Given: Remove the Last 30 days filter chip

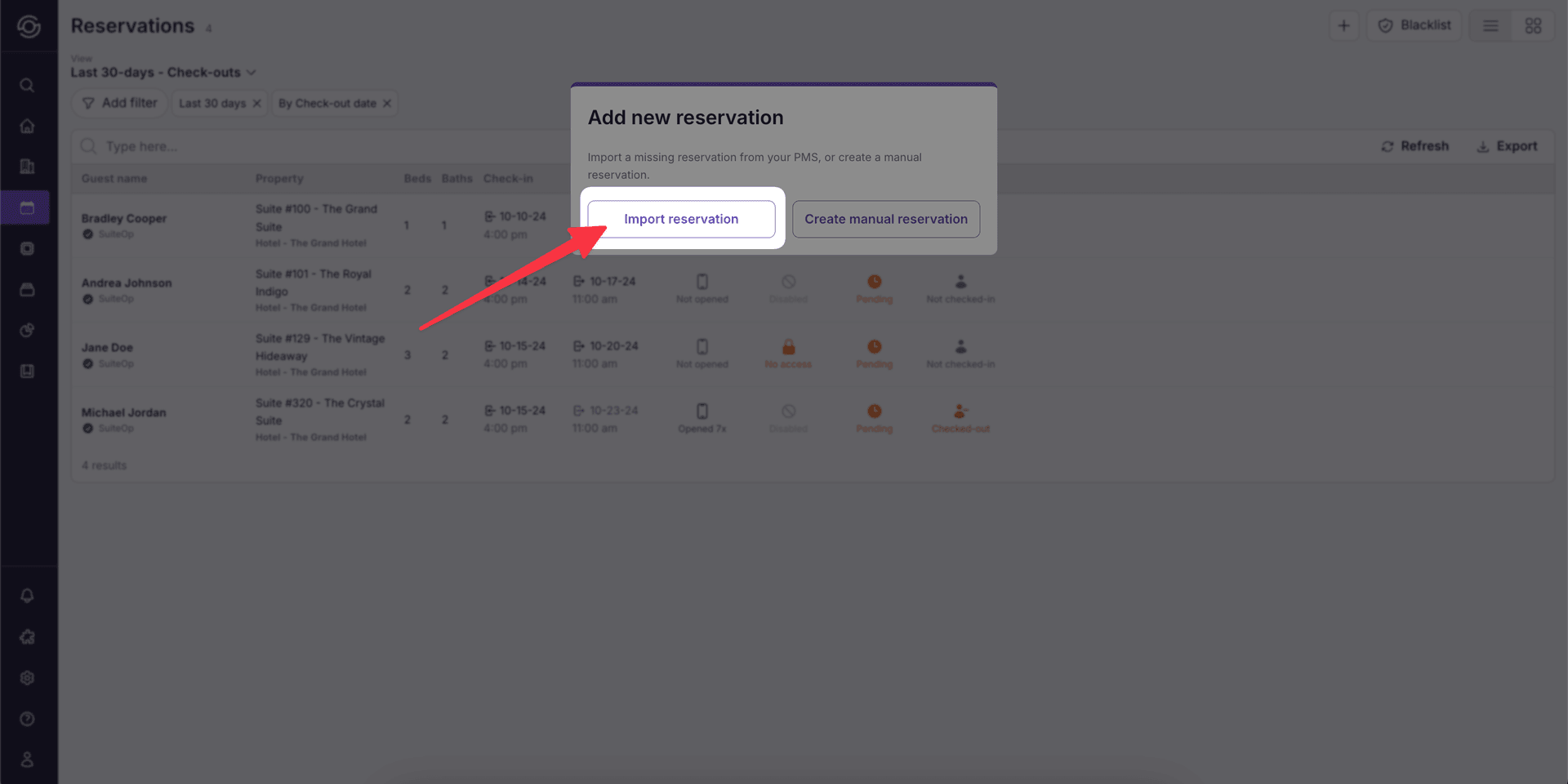Looking at the screenshot, I should (257, 103).
